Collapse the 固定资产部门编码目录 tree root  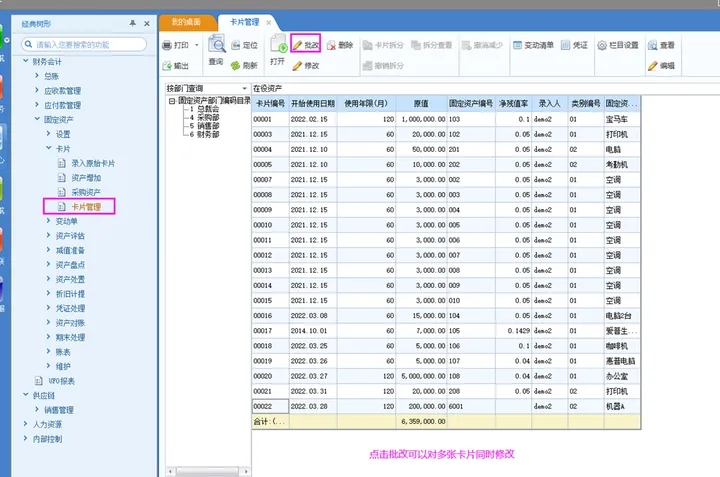click(x=172, y=101)
